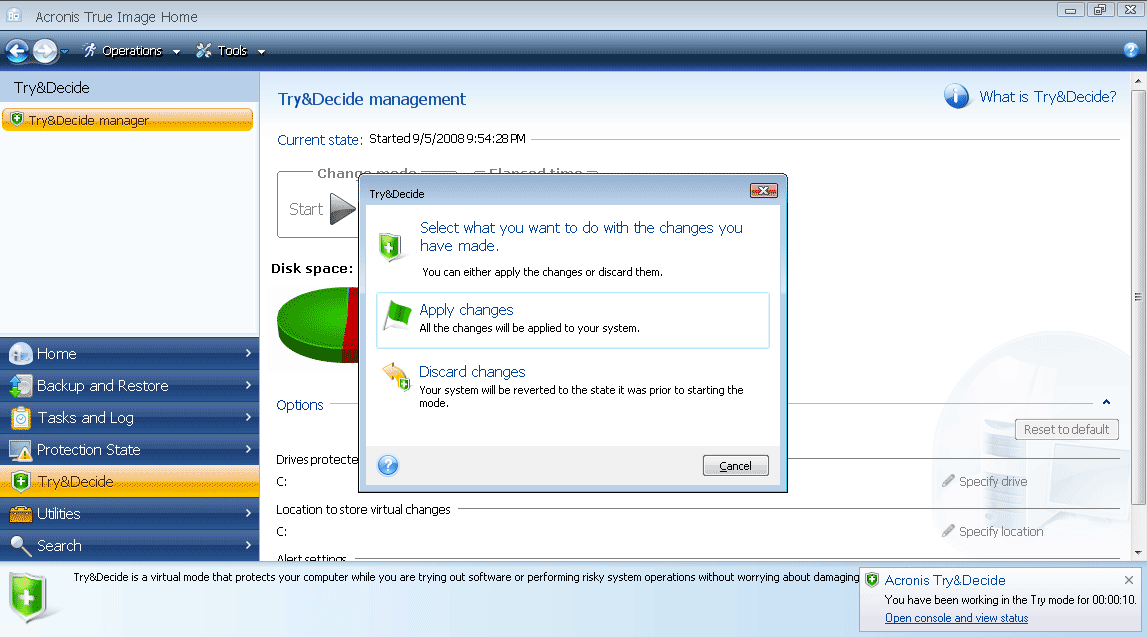Click the disk space pie chart
This screenshot has height=637, width=1147.
[318, 323]
